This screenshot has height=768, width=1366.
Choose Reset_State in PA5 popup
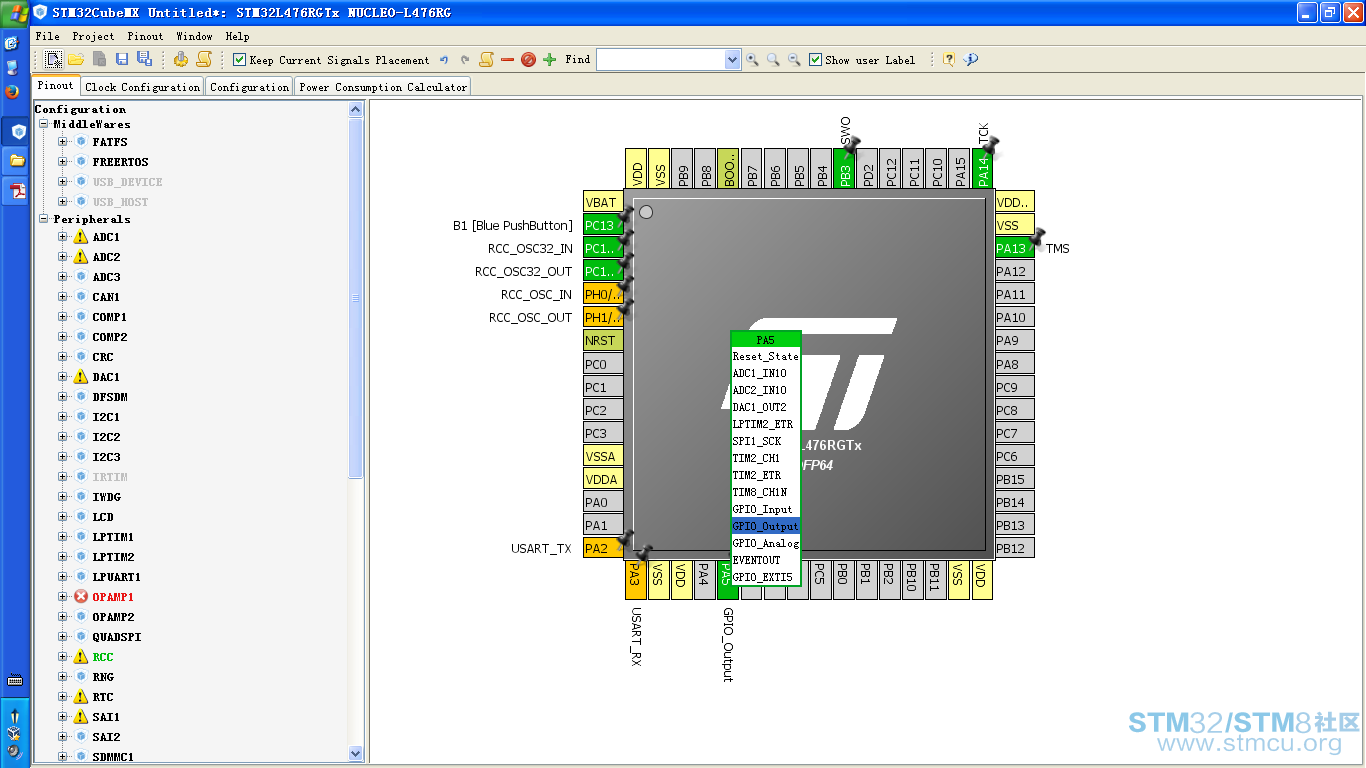pos(766,356)
